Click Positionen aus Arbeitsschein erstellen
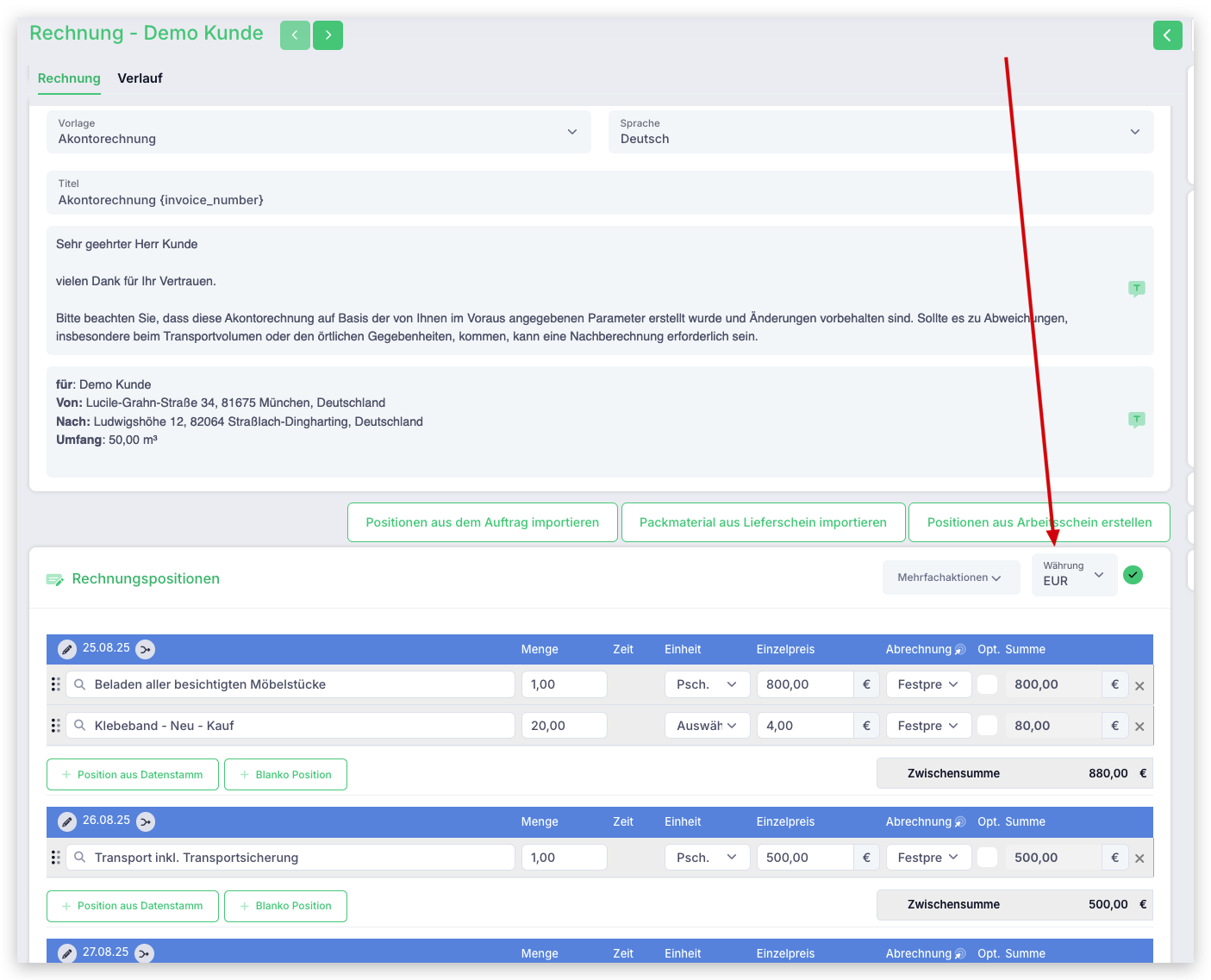The image size is (1211, 980). pos(1039,522)
